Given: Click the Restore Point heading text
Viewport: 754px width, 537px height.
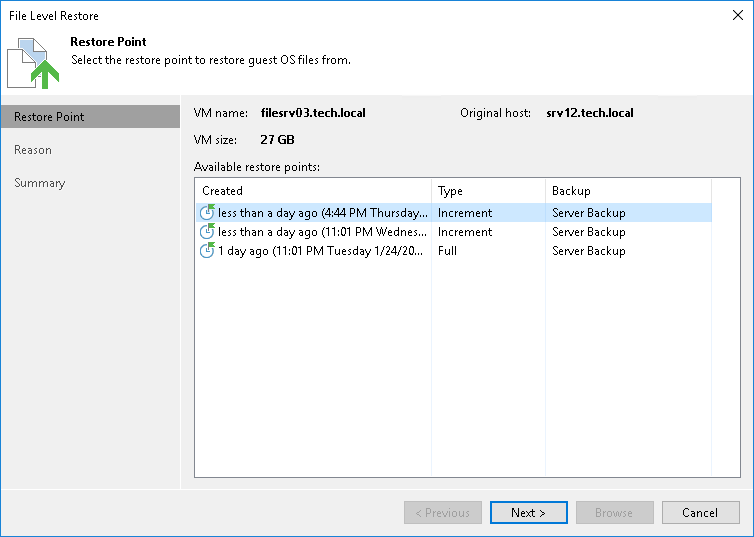Looking at the screenshot, I should 108,42.
